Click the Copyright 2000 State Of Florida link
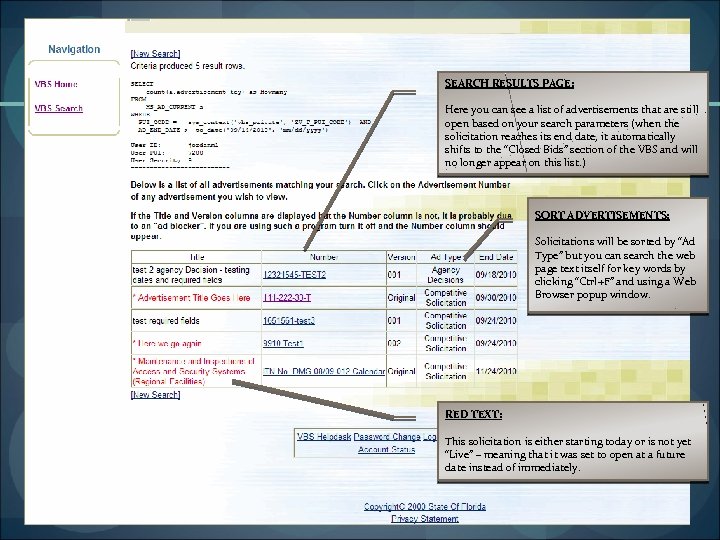Viewport: 720px width, 540px height. pyautogui.click(x=425, y=506)
